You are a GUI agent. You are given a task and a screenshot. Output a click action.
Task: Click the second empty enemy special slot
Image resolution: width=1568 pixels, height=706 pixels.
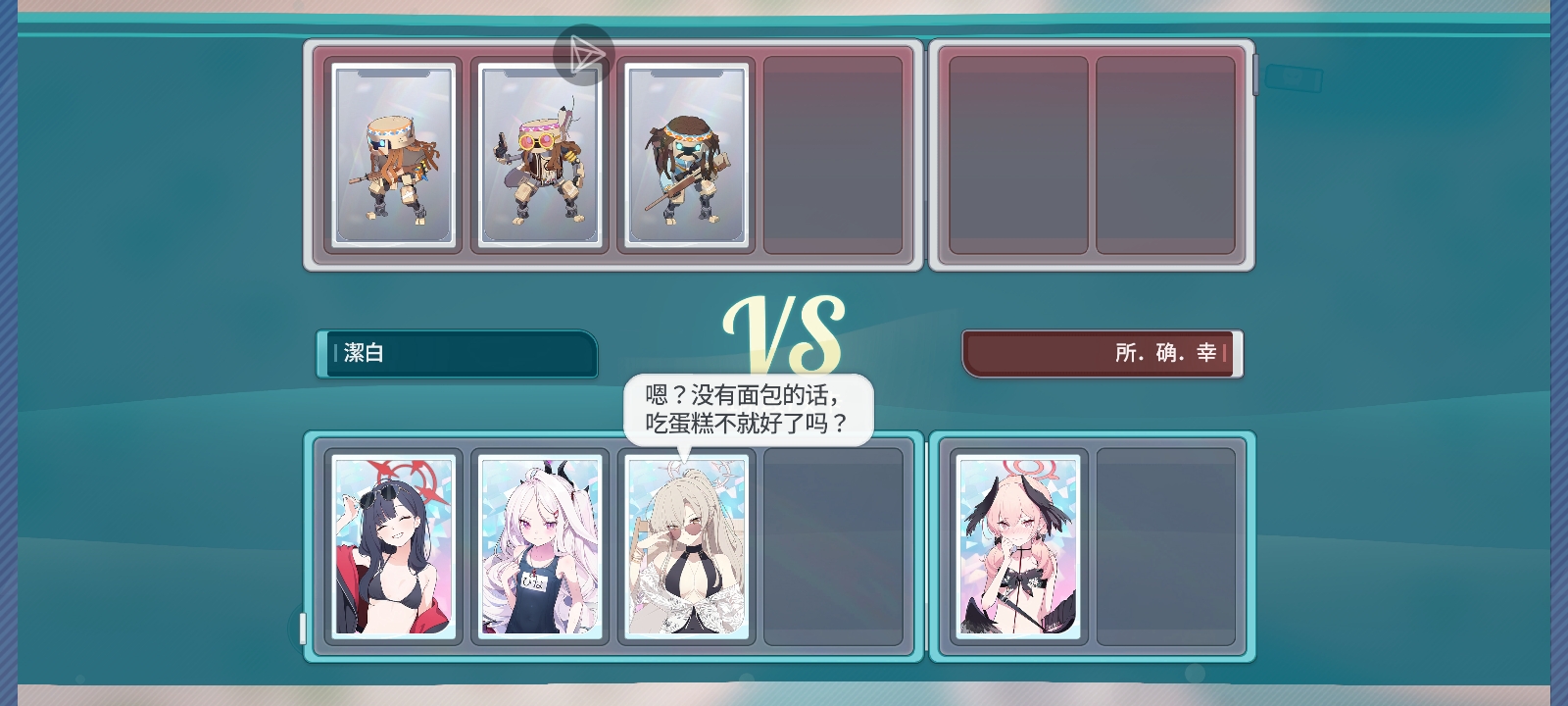click(1165, 155)
